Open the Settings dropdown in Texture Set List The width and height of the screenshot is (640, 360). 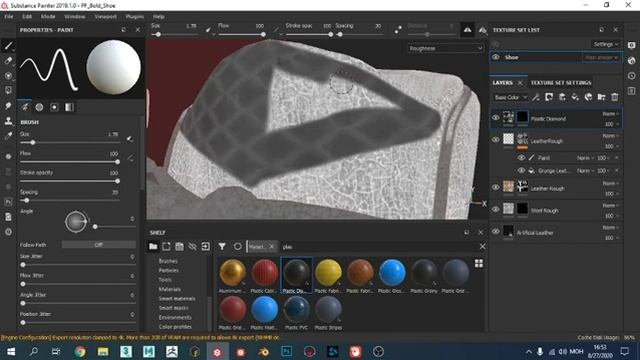point(606,44)
